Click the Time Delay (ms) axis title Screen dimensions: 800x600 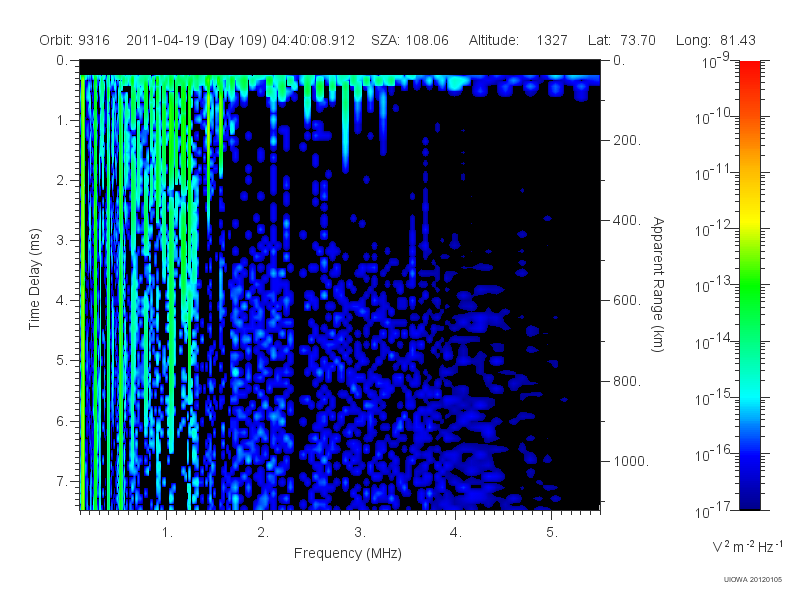(x=34, y=279)
